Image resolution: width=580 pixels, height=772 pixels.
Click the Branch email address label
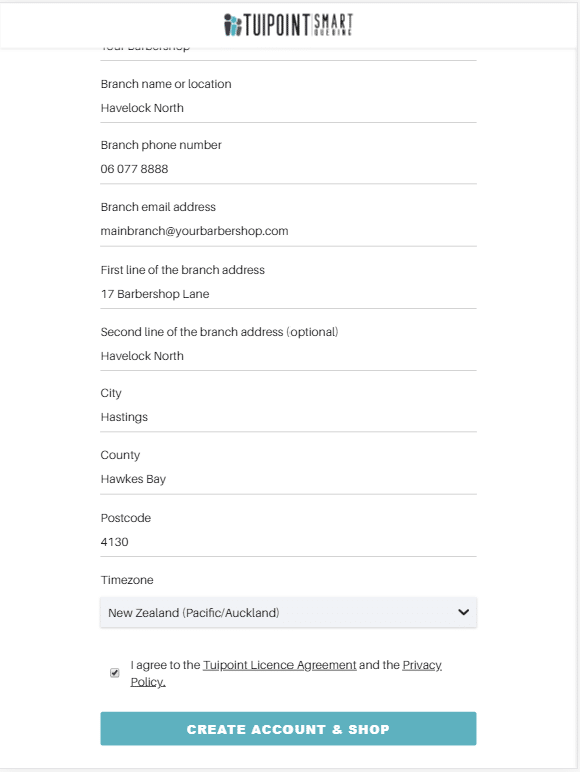(x=158, y=207)
